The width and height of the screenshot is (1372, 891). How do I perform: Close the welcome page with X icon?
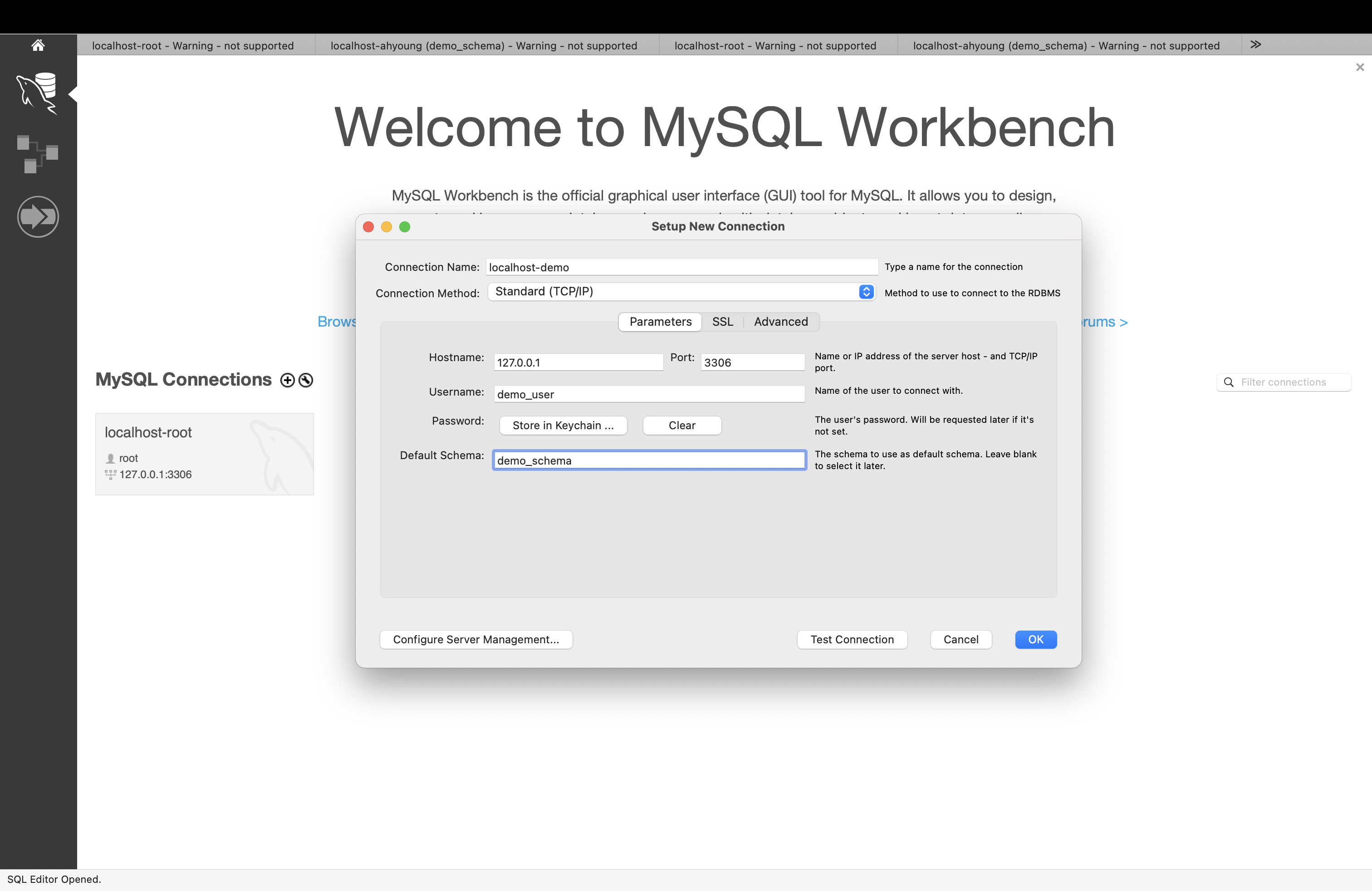pyautogui.click(x=1360, y=67)
